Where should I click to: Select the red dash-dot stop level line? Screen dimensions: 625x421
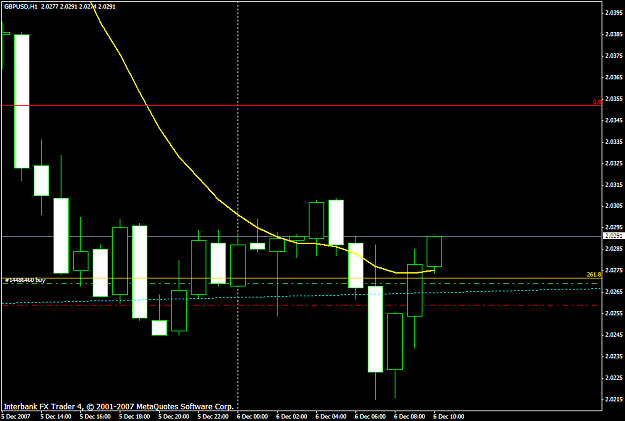pos(302,305)
